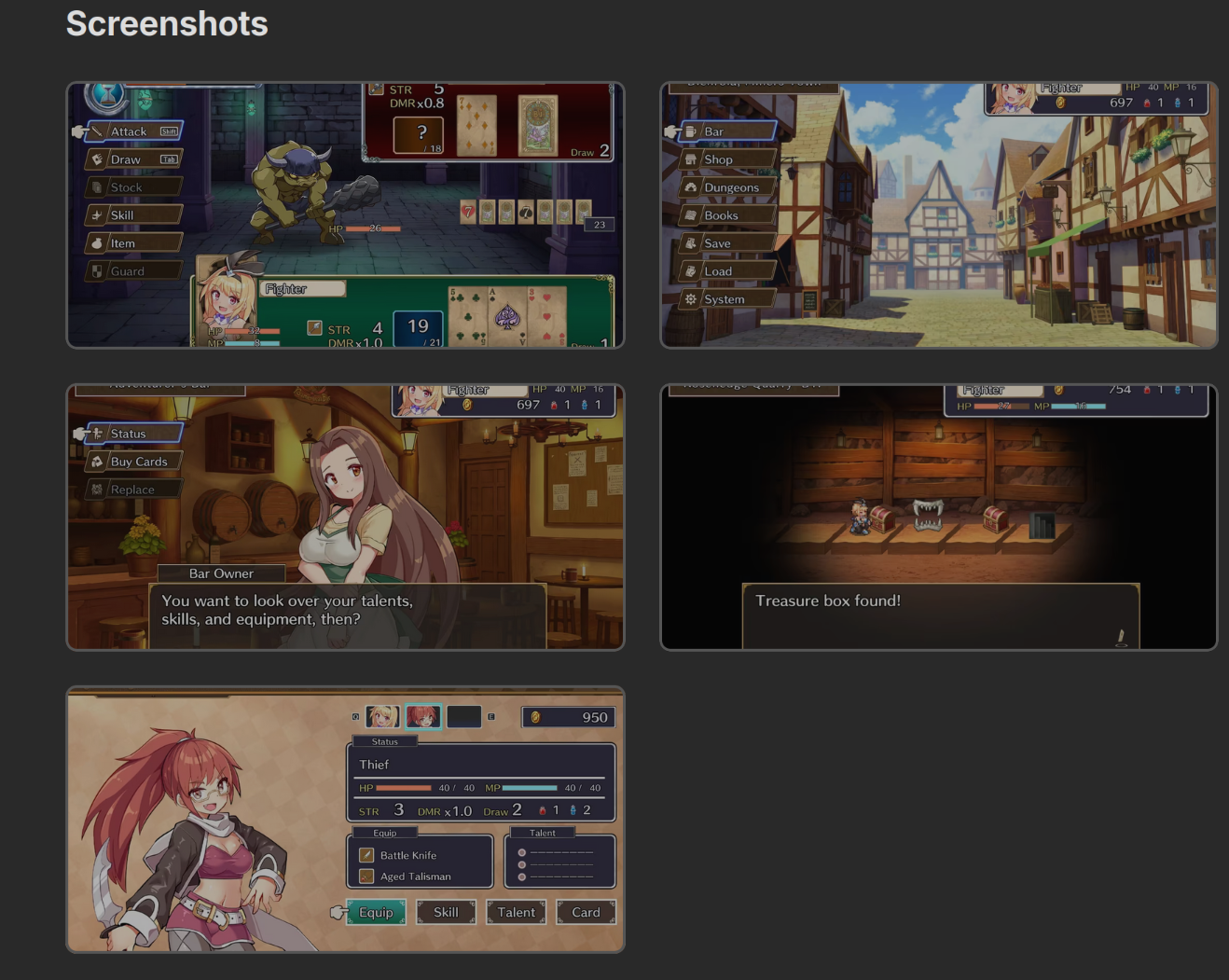Viewport: 1229px width, 980px height.
Task: Click the ogre enemy's HP bar
Action: pyautogui.click(x=373, y=228)
